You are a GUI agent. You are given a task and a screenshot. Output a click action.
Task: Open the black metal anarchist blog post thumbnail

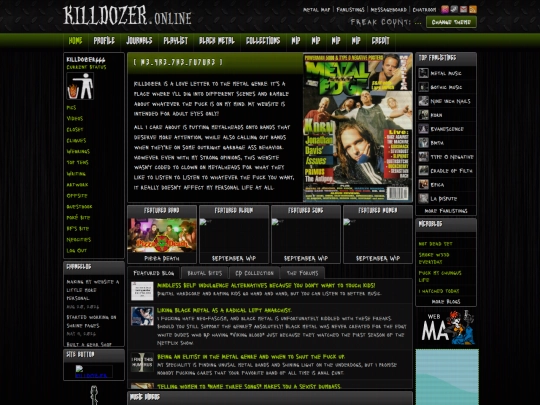142,316
